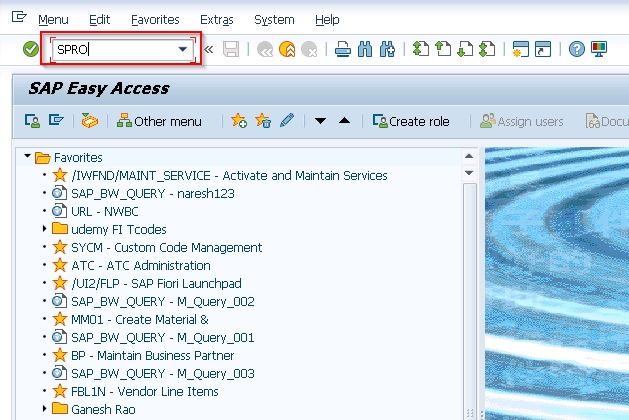Image resolution: width=629 pixels, height=420 pixels.
Task: Open Help question mark icon
Action: [576, 49]
